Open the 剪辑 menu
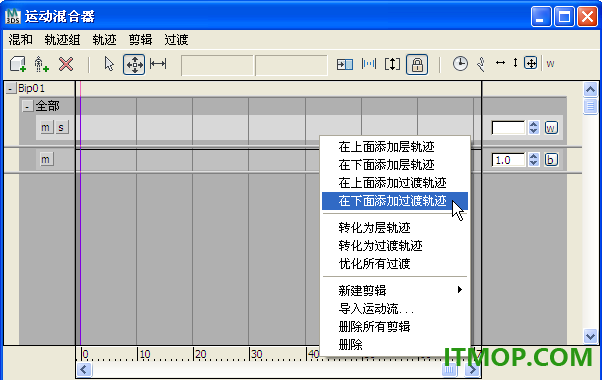Viewport: 602px width, 380px height. (140, 40)
